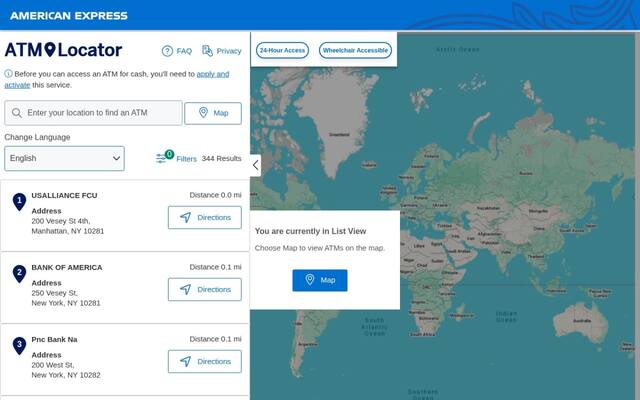
Task: Open the English language dropdown
Action: coord(64,158)
